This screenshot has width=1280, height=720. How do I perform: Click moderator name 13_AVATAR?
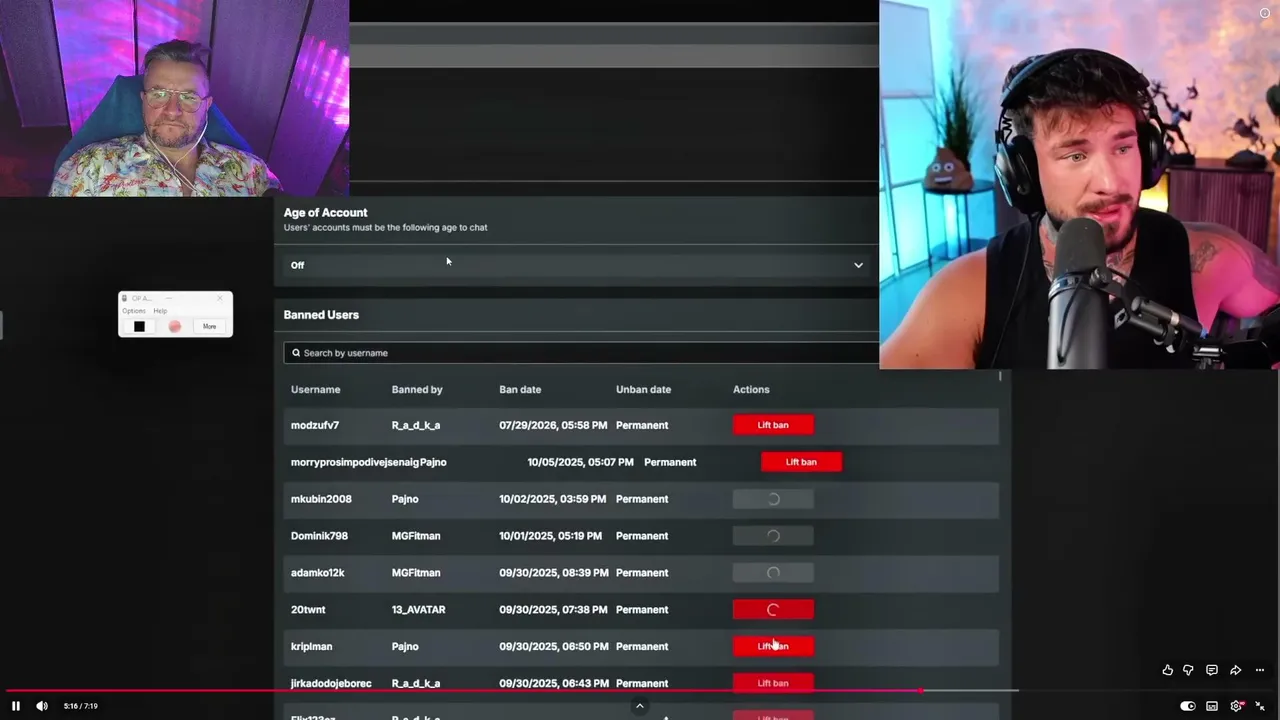[x=418, y=609]
